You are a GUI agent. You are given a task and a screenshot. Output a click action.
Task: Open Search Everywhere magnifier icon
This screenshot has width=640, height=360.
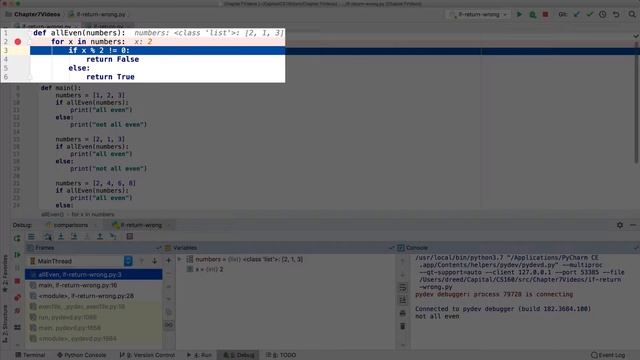[632, 14]
